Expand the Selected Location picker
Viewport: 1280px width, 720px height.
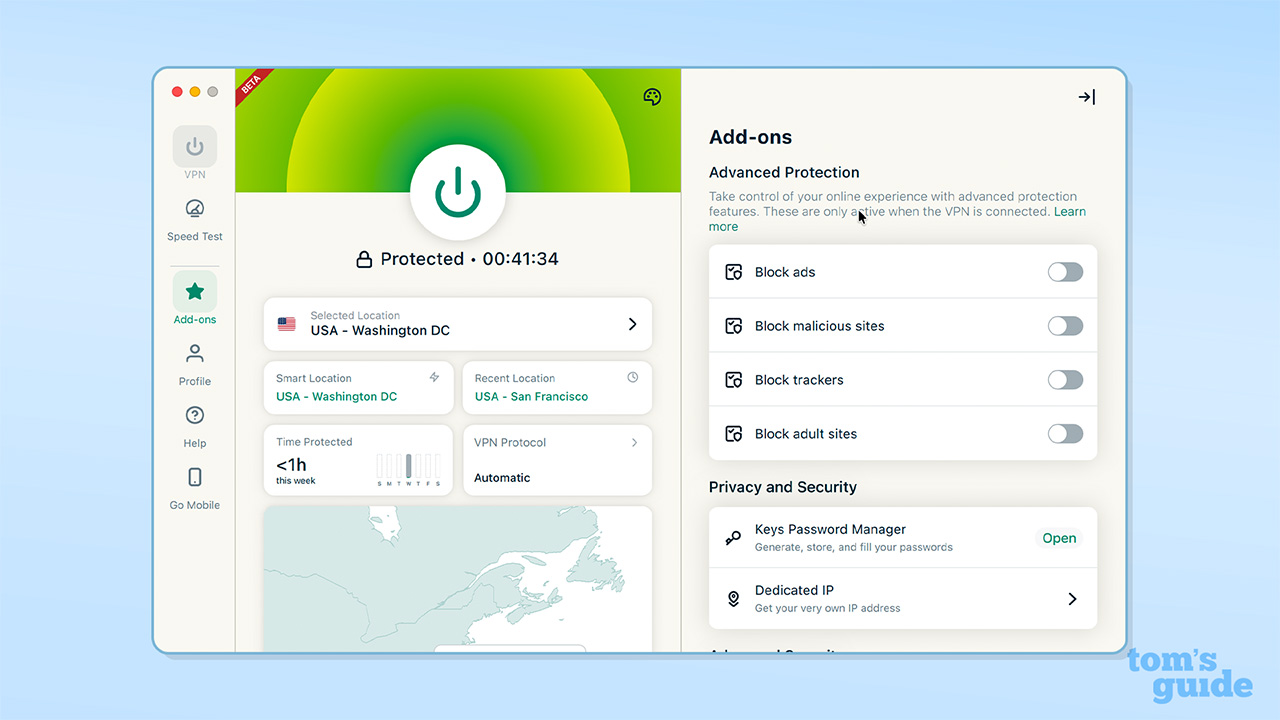tap(632, 324)
